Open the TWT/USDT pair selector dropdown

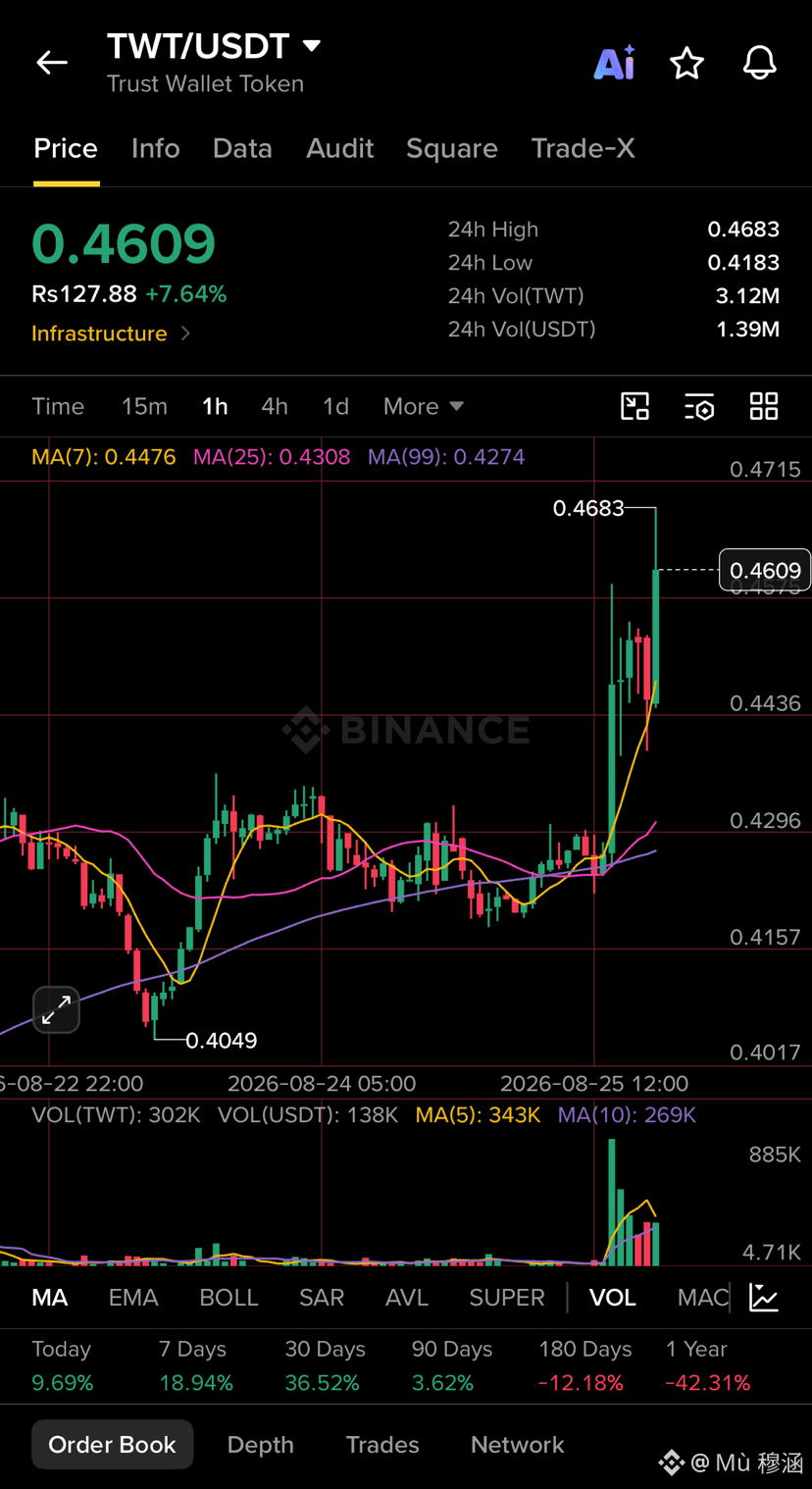click(x=214, y=46)
